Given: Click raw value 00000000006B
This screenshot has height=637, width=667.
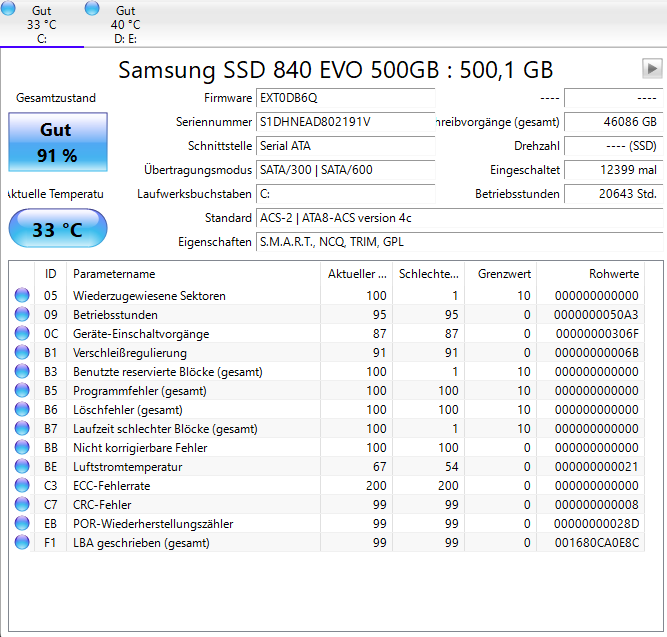Looking at the screenshot, I should tap(596, 352).
